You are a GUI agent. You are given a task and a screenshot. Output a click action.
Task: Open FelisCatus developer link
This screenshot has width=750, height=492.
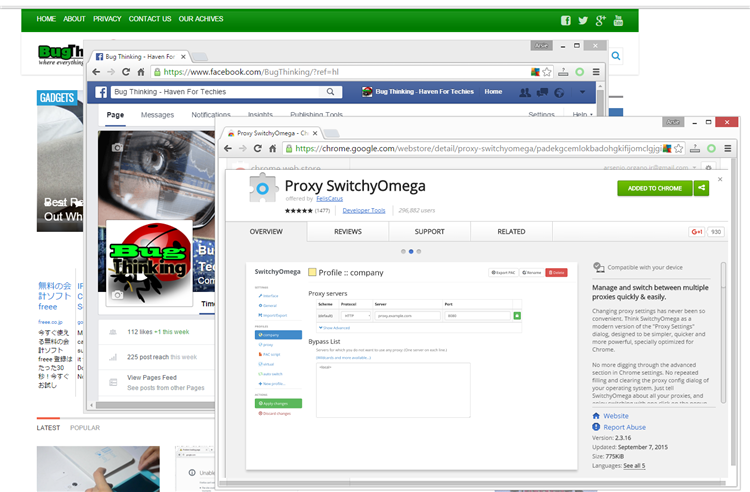click(x=330, y=198)
